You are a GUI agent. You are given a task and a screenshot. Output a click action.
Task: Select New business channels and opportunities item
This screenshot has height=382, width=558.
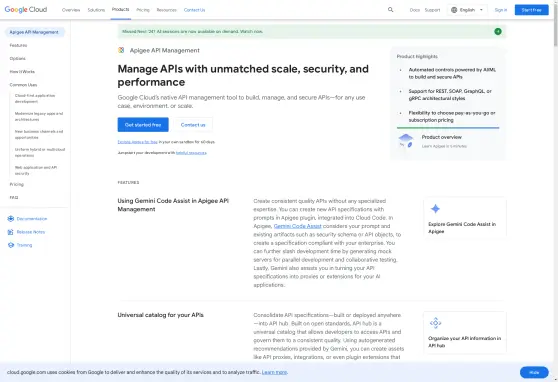(x=39, y=134)
